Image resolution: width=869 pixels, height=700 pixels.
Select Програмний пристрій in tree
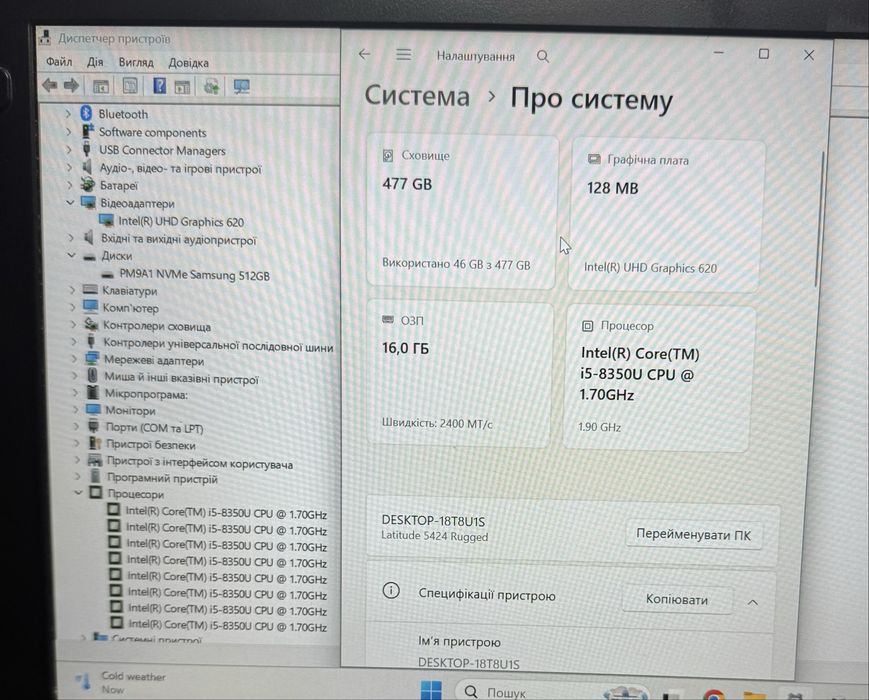pyautogui.click(x=162, y=478)
